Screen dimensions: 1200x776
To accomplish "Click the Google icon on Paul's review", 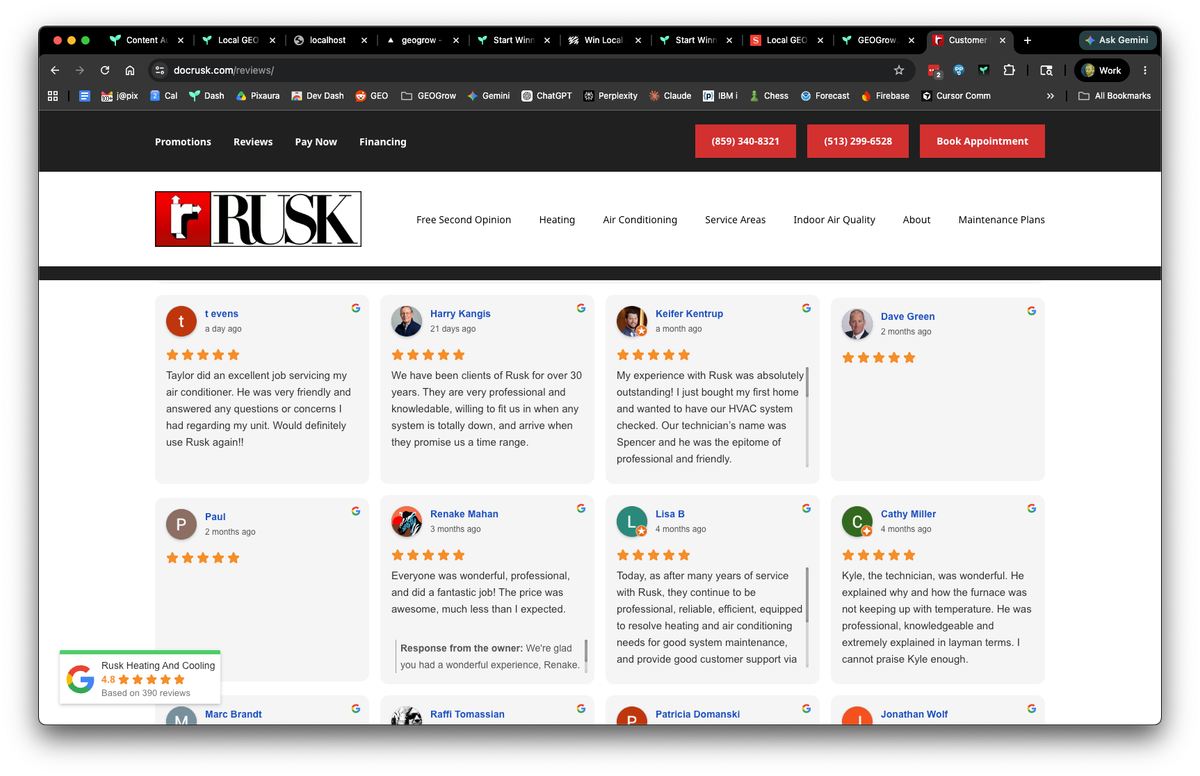I will (x=356, y=511).
